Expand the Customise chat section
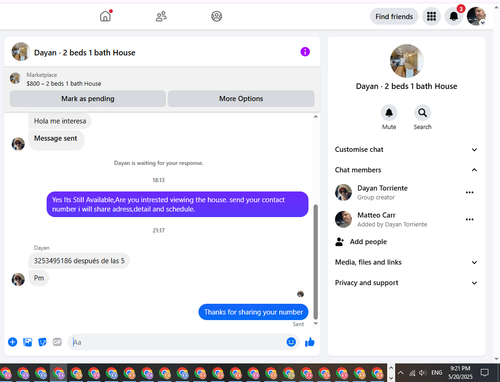 click(x=406, y=150)
